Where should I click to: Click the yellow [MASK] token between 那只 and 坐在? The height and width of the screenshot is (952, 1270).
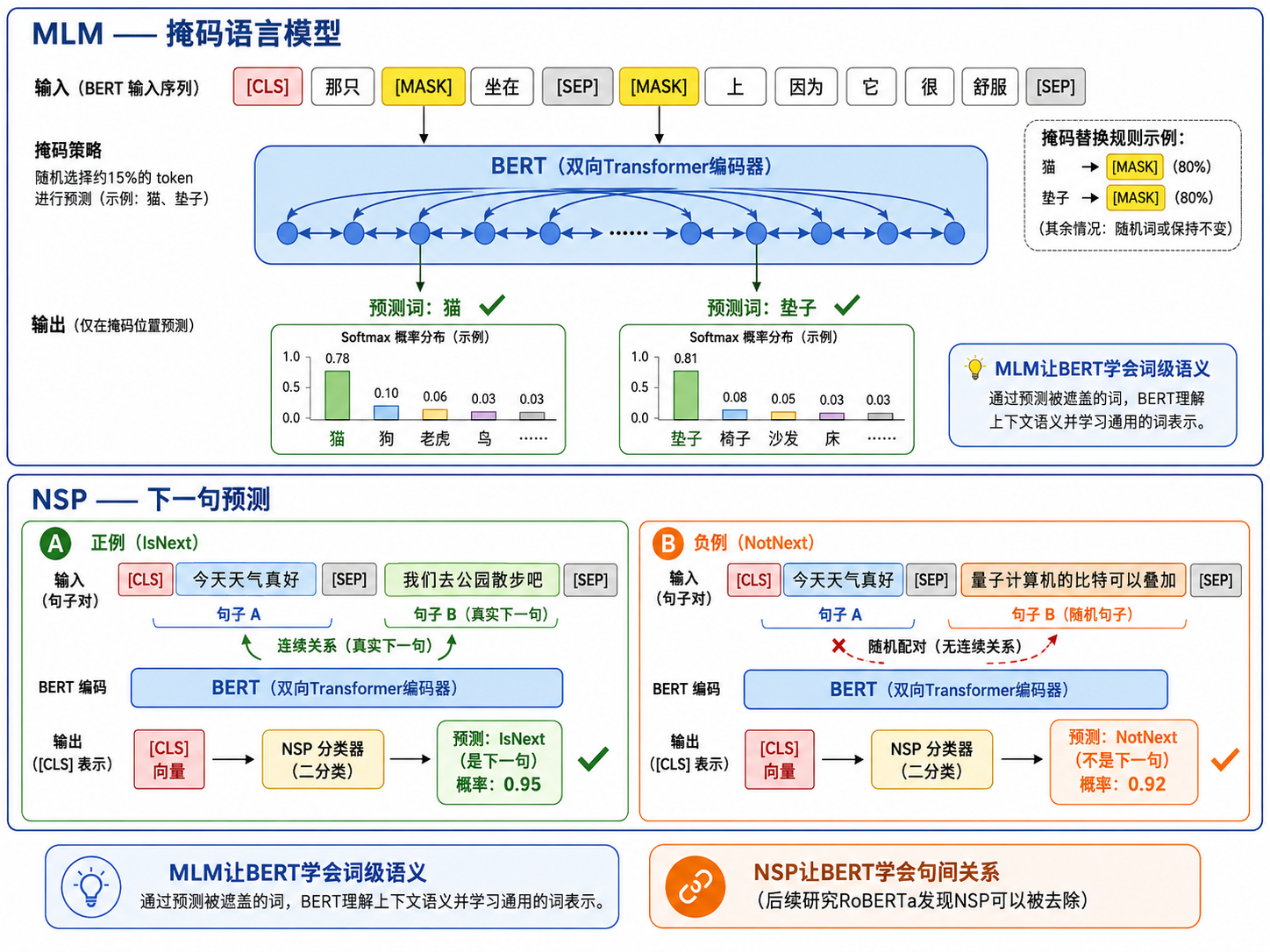423,87
